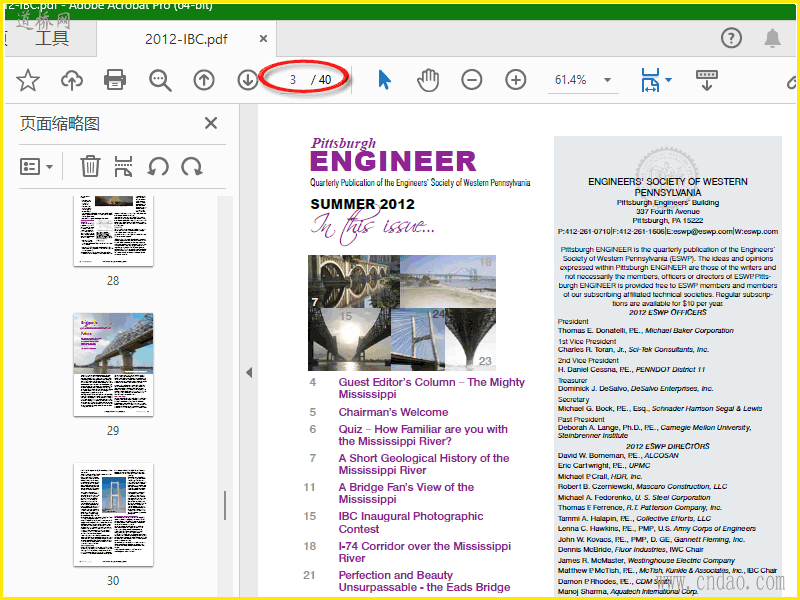Screen dimensions: 800x600
Task: Print the document with printer icon
Action: tap(115, 80)
